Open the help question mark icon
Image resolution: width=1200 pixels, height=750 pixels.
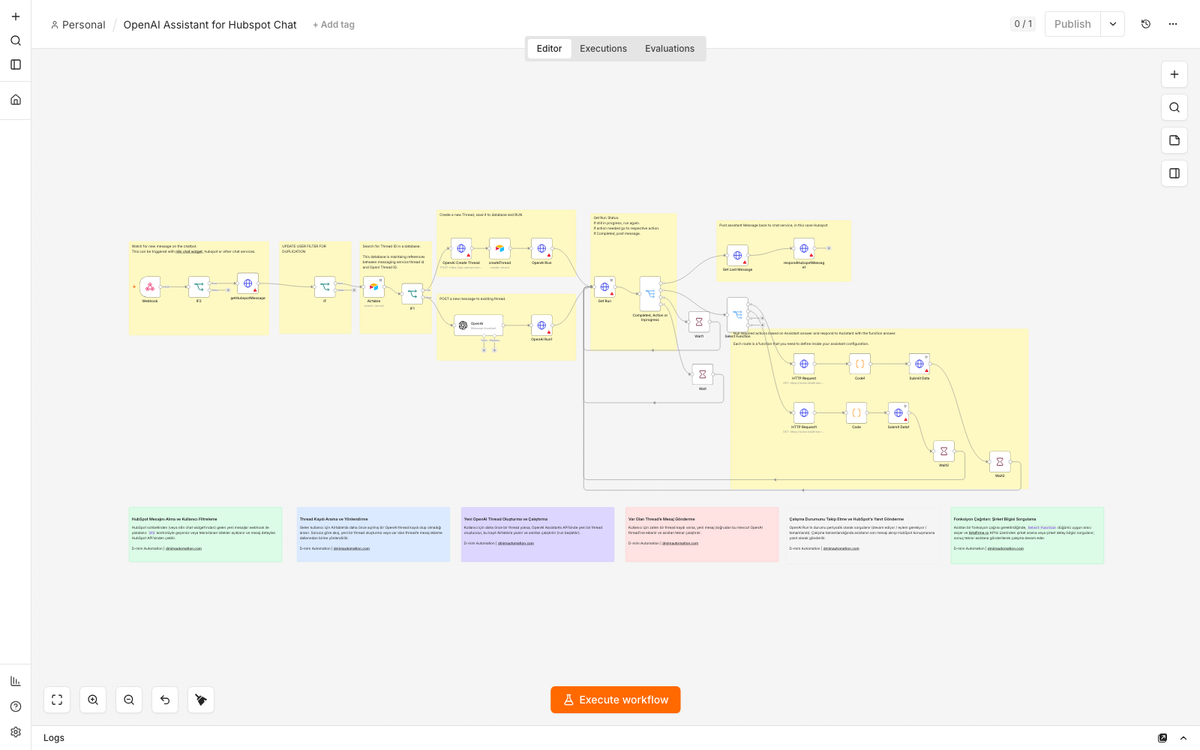(x=15, y=706)
